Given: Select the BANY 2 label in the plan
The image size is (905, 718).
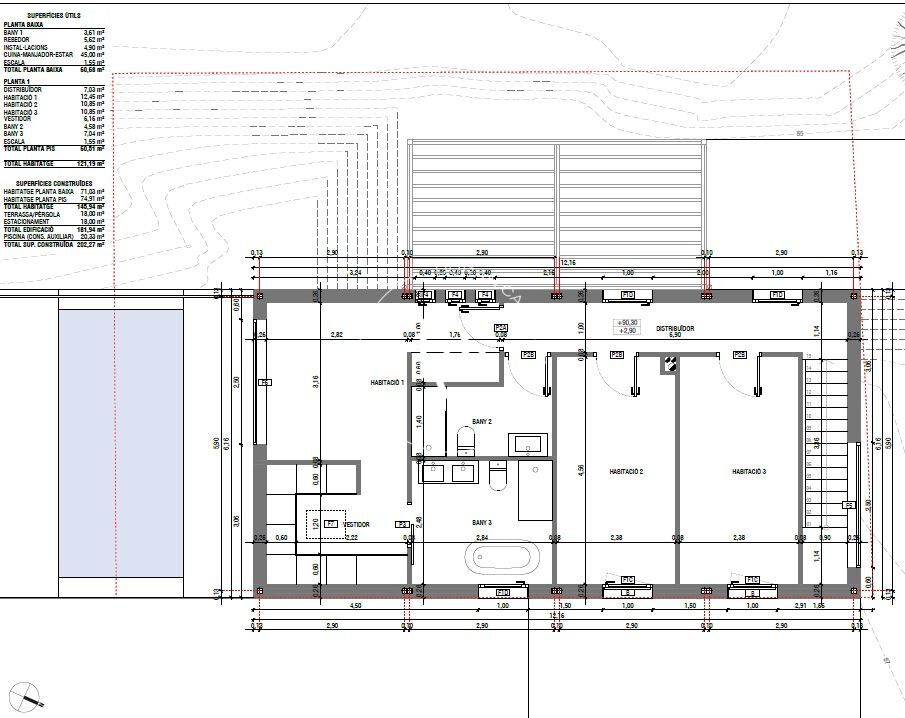Looking at the screenshot, I should (482, 422).
